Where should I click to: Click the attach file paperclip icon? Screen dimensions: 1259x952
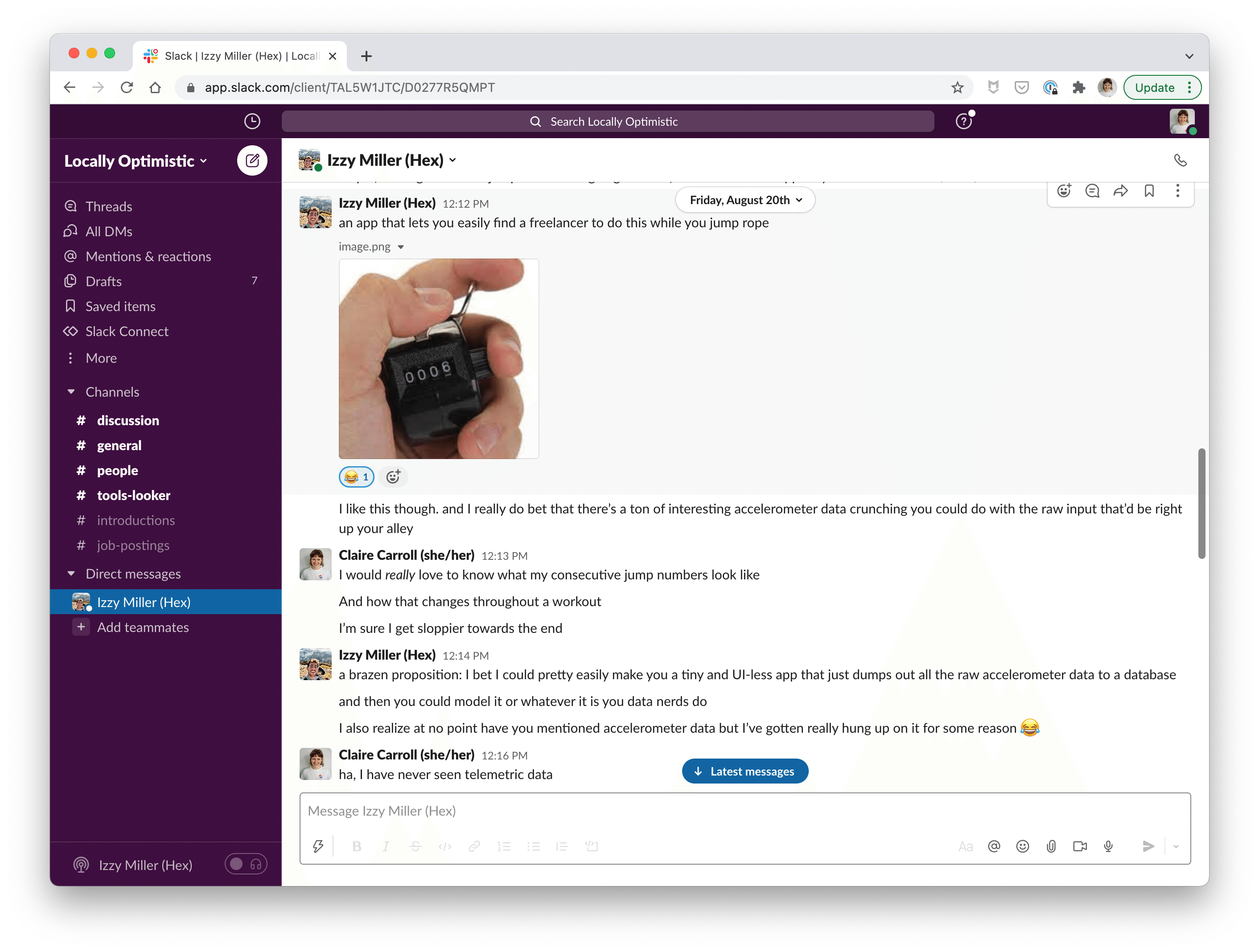tap(1051, 846)
